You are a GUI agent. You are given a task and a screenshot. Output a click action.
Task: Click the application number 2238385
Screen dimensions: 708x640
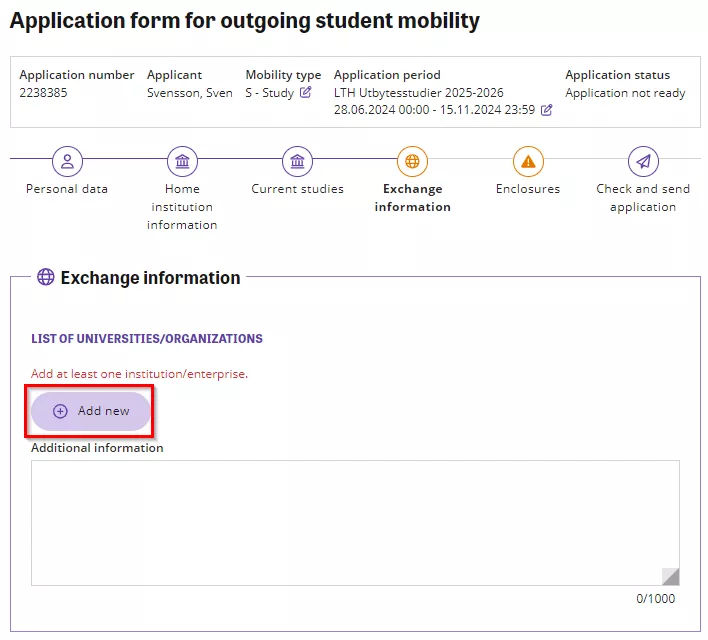[x=46, y=93]
